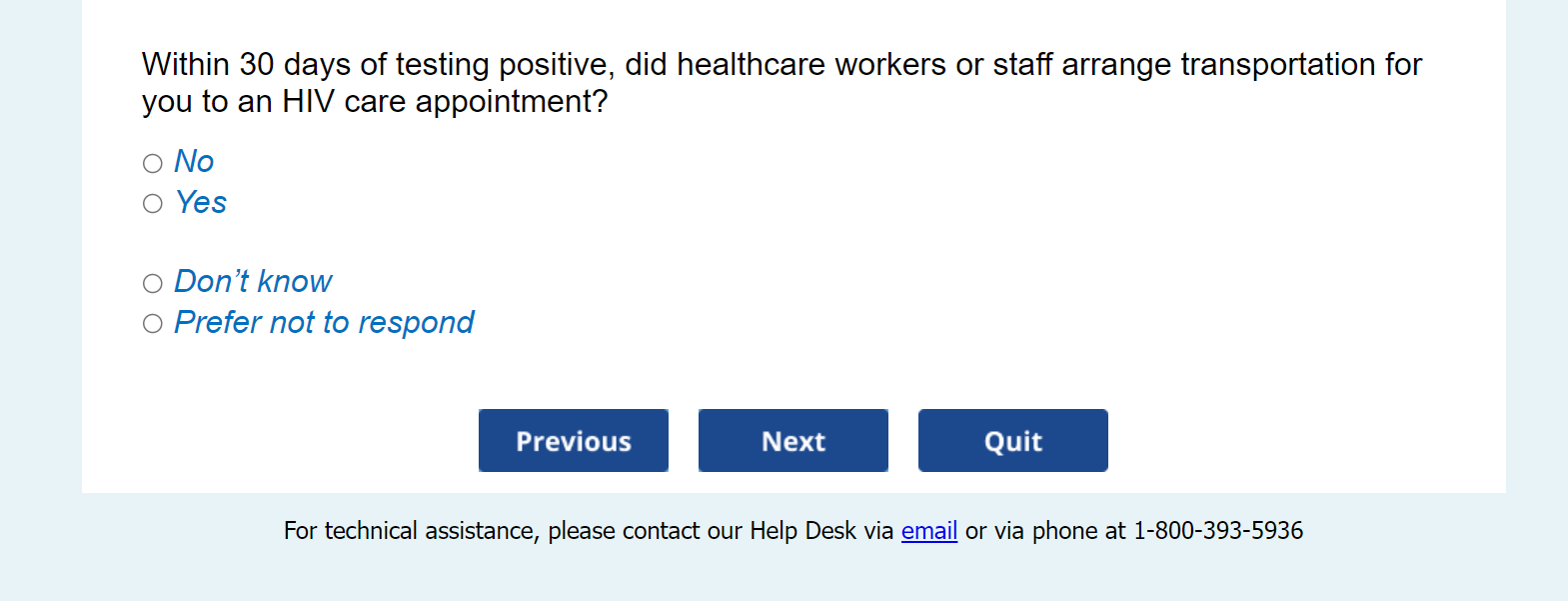
Task: Open the Help Desk email link
Action: [929, 531]
